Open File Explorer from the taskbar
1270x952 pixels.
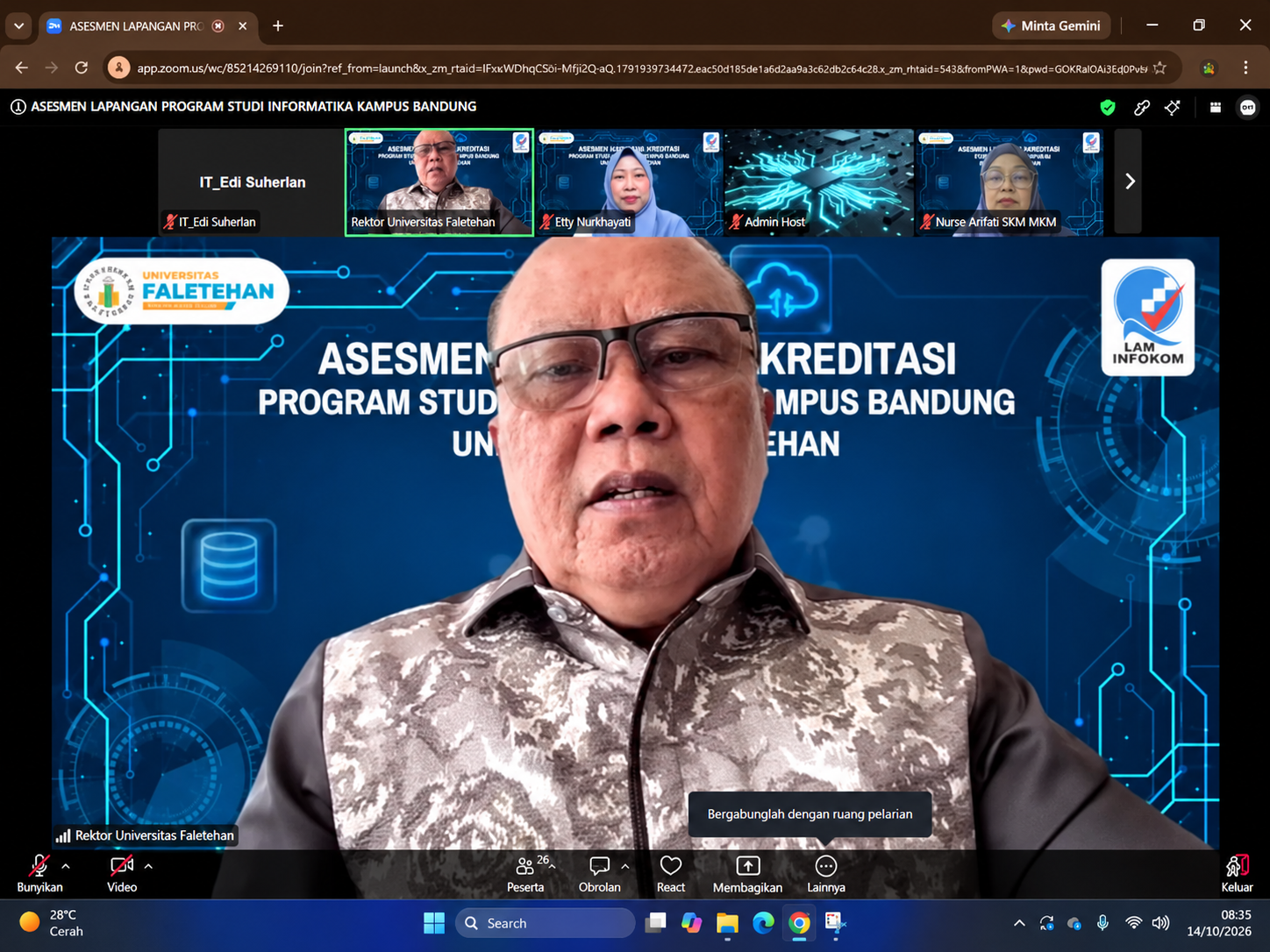[x=727, y=923]
